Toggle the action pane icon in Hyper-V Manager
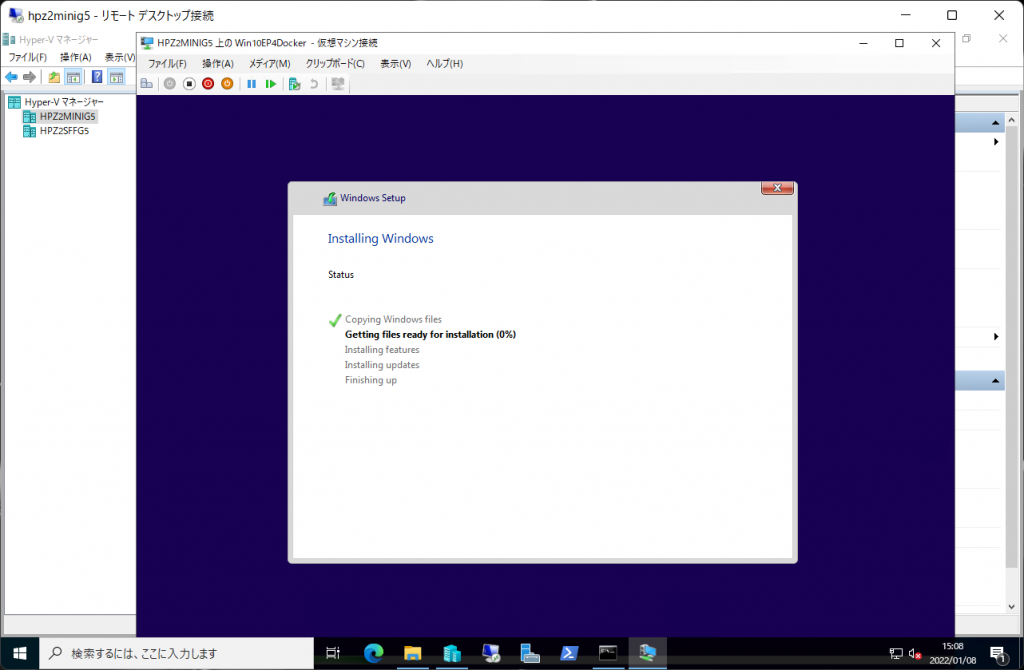This screenshot has height=670, width=1024. pyautogui.click(x=116, y=77)
